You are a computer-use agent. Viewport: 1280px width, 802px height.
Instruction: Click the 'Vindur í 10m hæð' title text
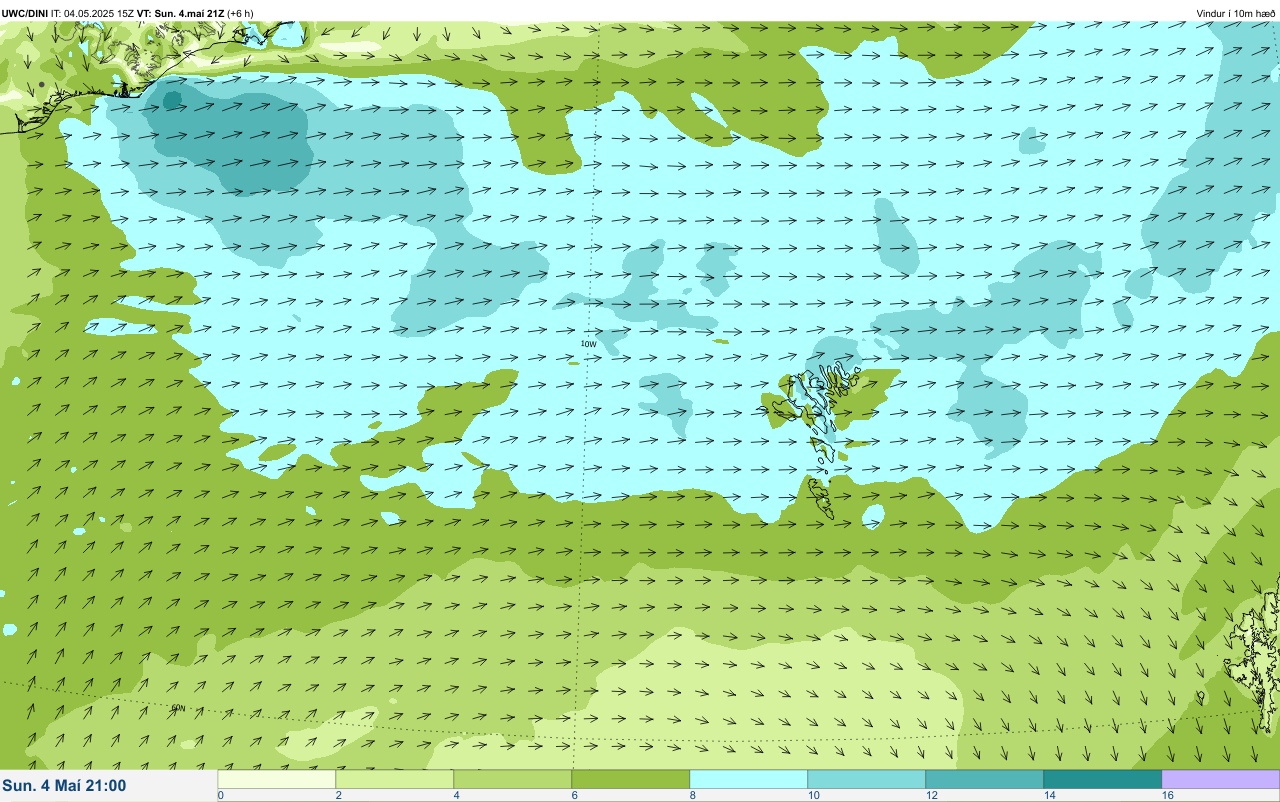pos(1236,13)
